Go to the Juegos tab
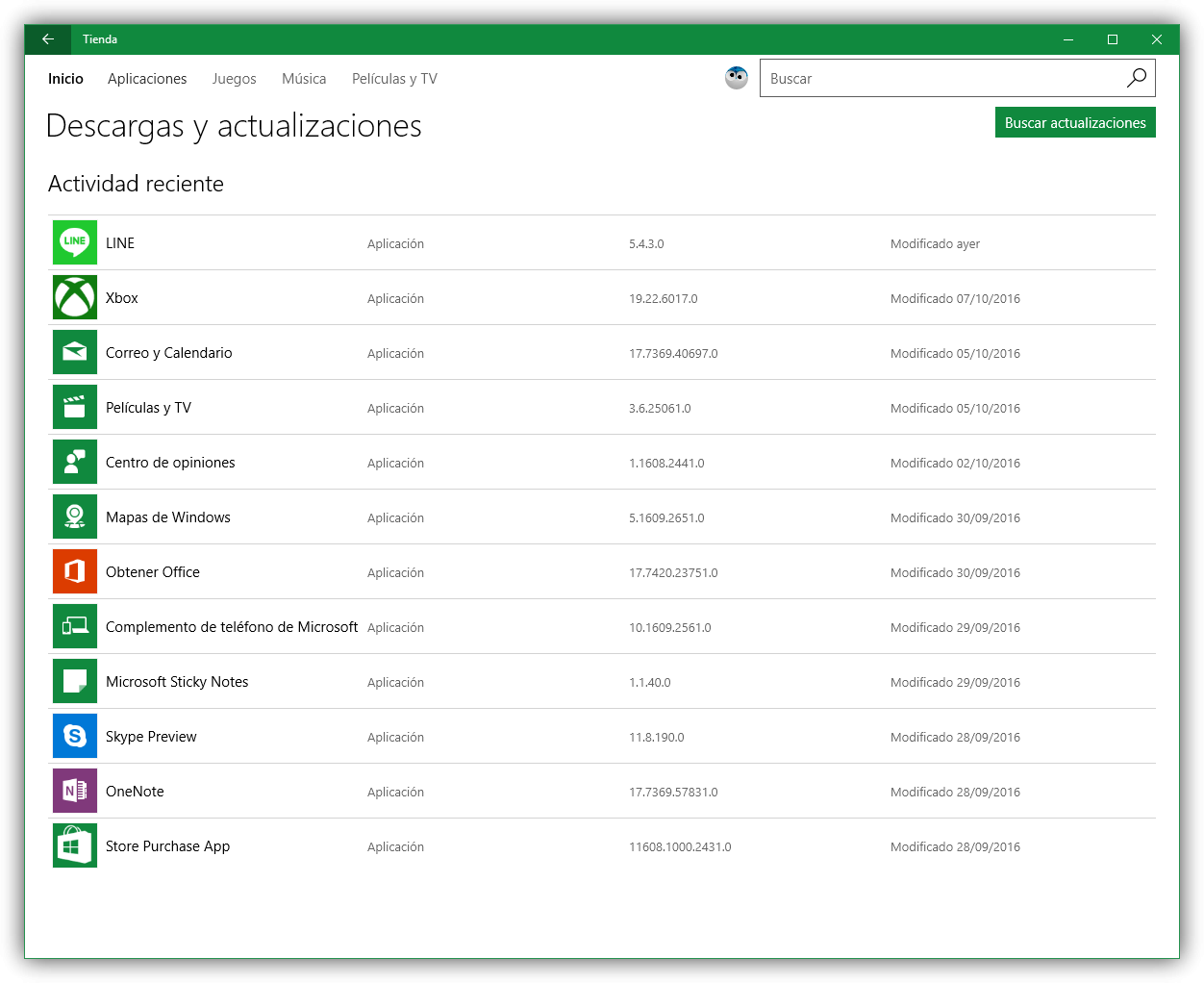Screen dimensions: 1204x983 [x=234, y=79]
